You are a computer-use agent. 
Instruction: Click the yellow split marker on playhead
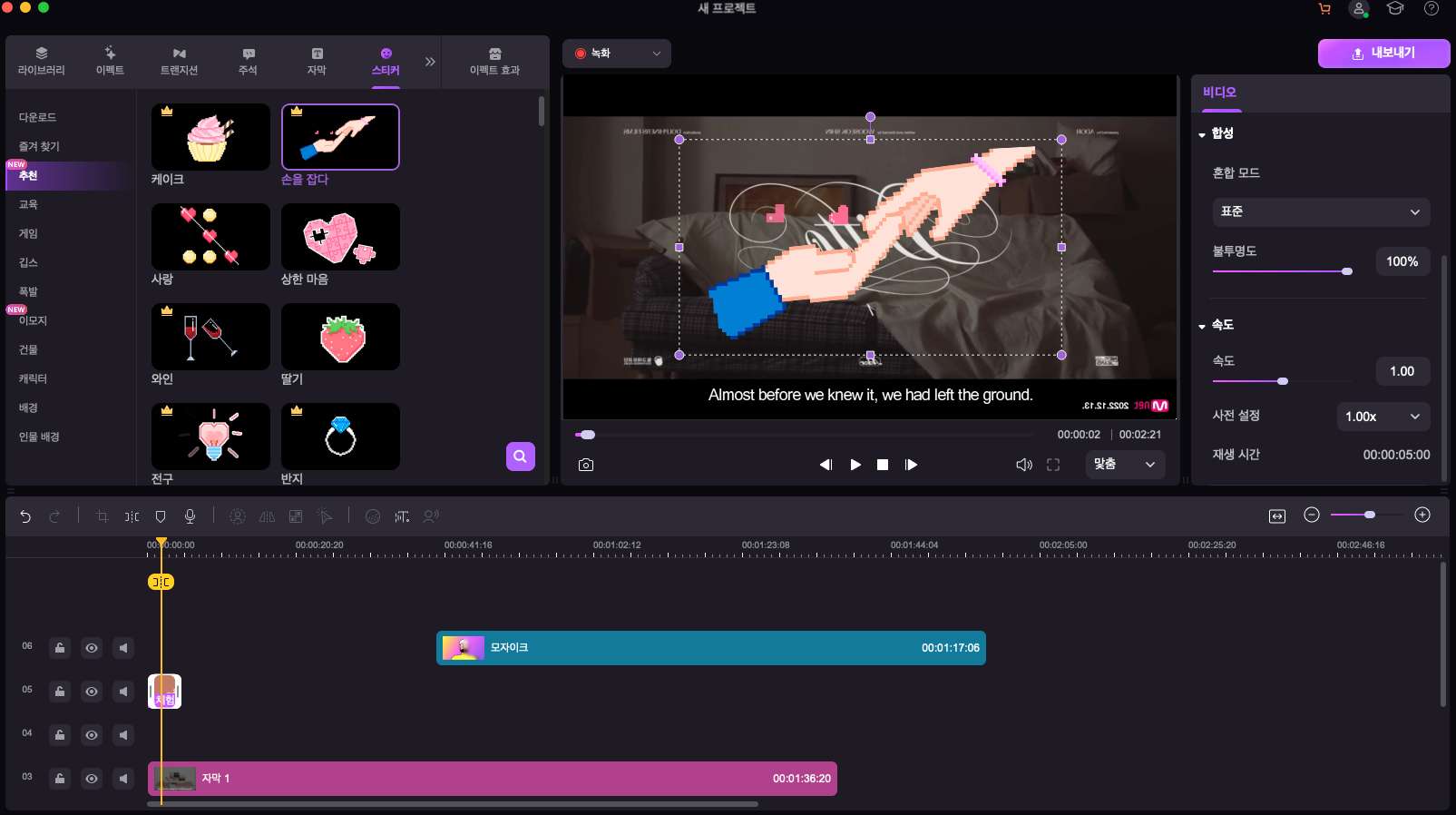161,582
